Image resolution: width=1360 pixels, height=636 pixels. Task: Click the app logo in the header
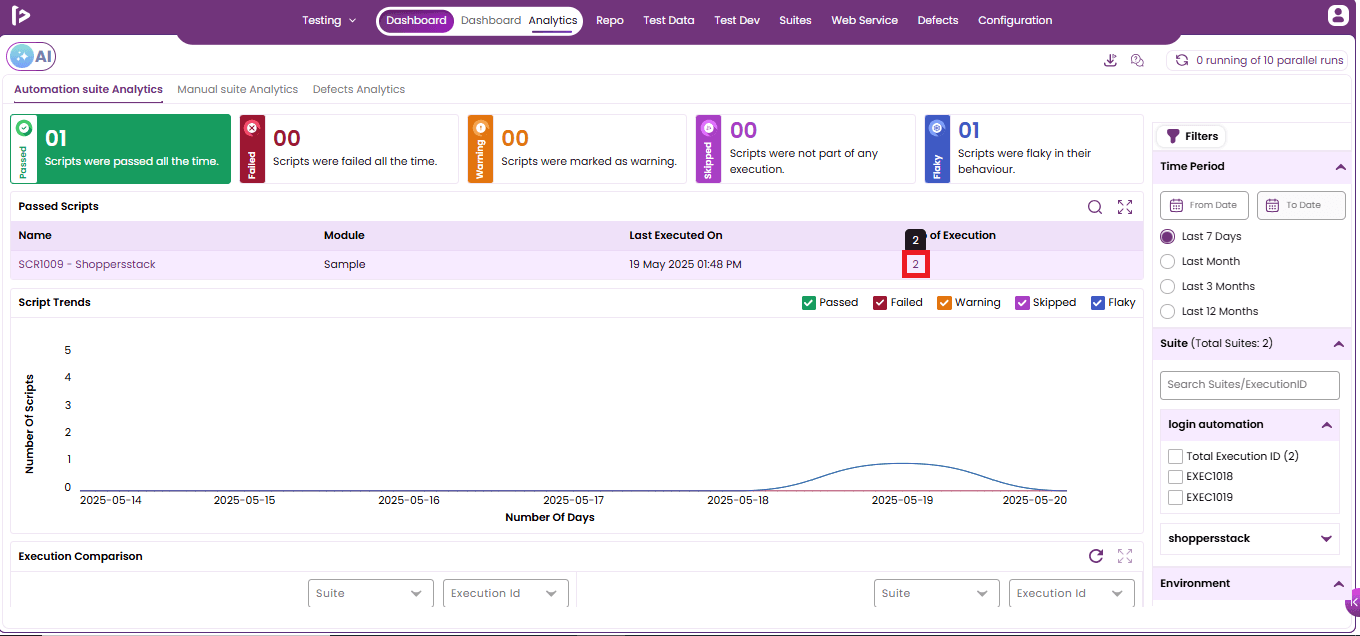pyautogui.click(x=20, y=14)
